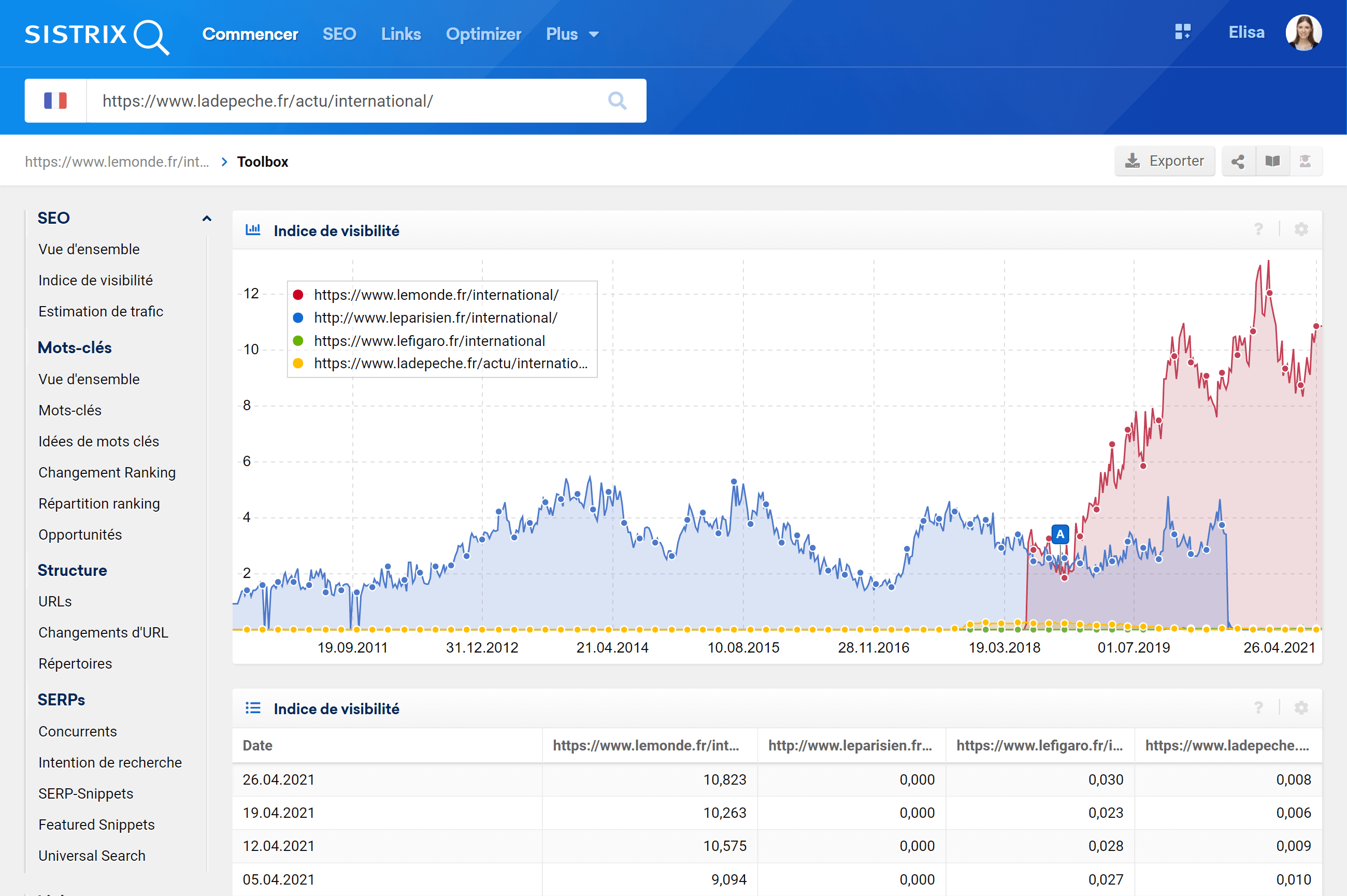1347x896 pixels.
Task: Open the handbook book icon
Action: click(1272, 162)
